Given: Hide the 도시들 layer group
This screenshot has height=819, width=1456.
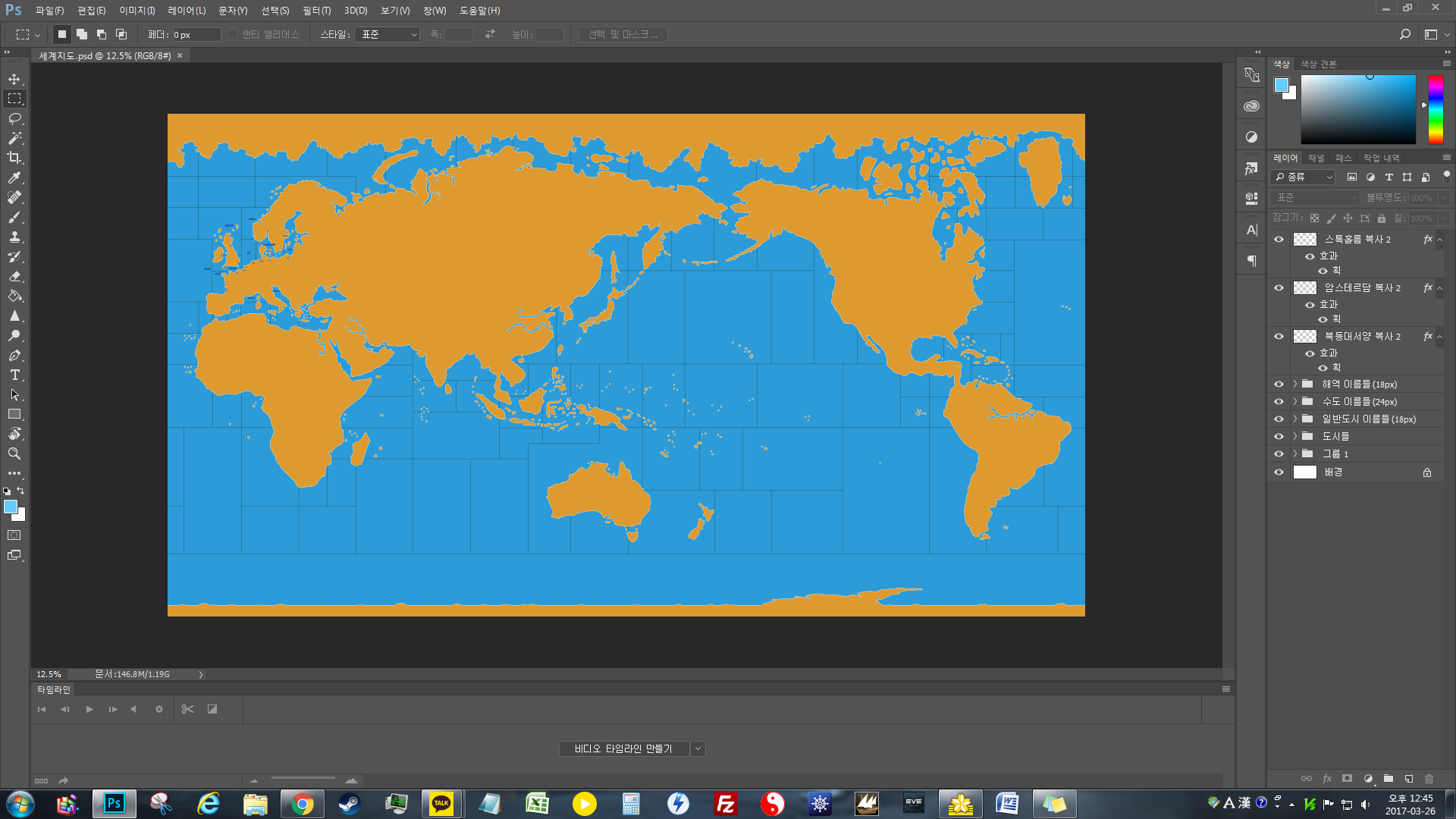Looking at the screenshot, I should (1279, 437).
